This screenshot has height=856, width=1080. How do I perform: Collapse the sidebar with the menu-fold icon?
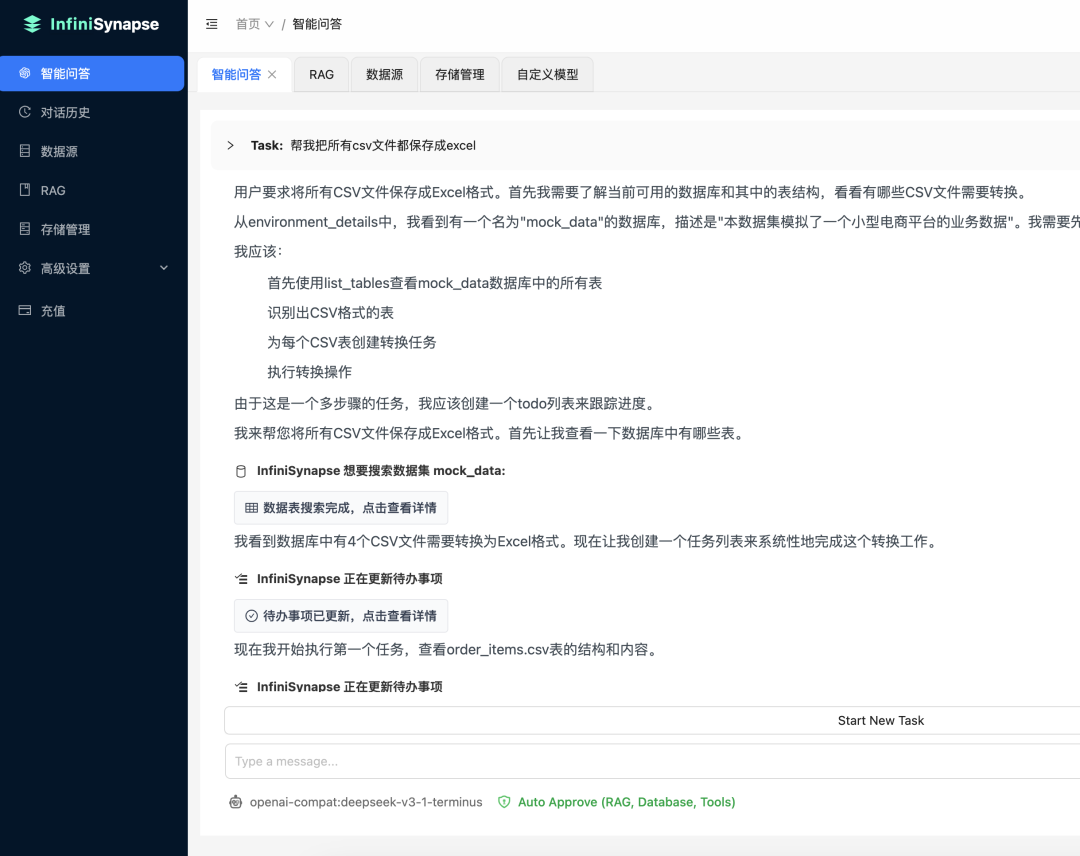pyautogui.click(x=211, y=24)
